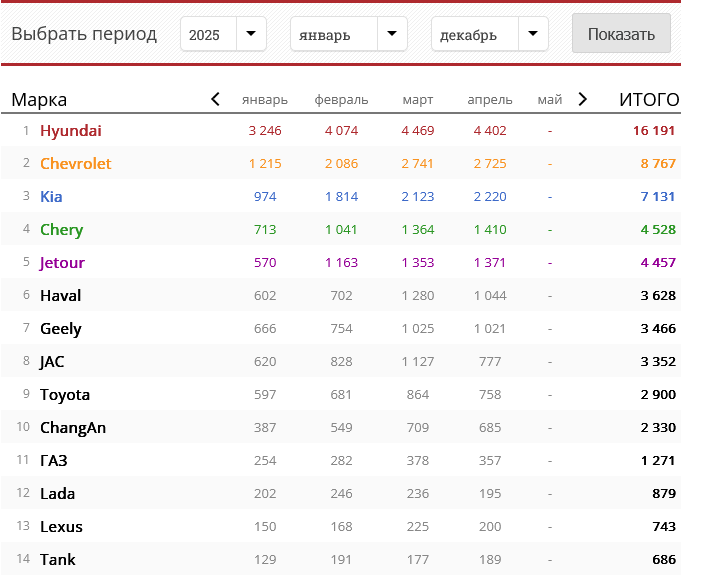Click Jetour total 4 457
The image size is (718, 575).
coord(658,263)
